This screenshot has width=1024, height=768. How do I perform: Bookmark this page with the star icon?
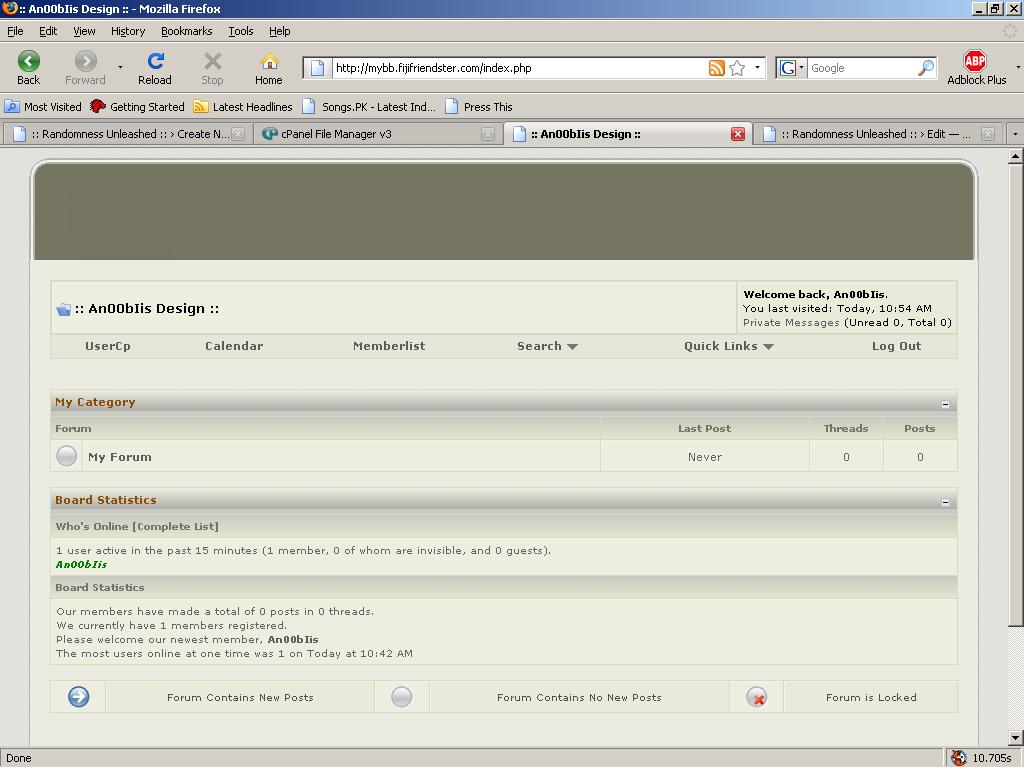click(737, 68)
